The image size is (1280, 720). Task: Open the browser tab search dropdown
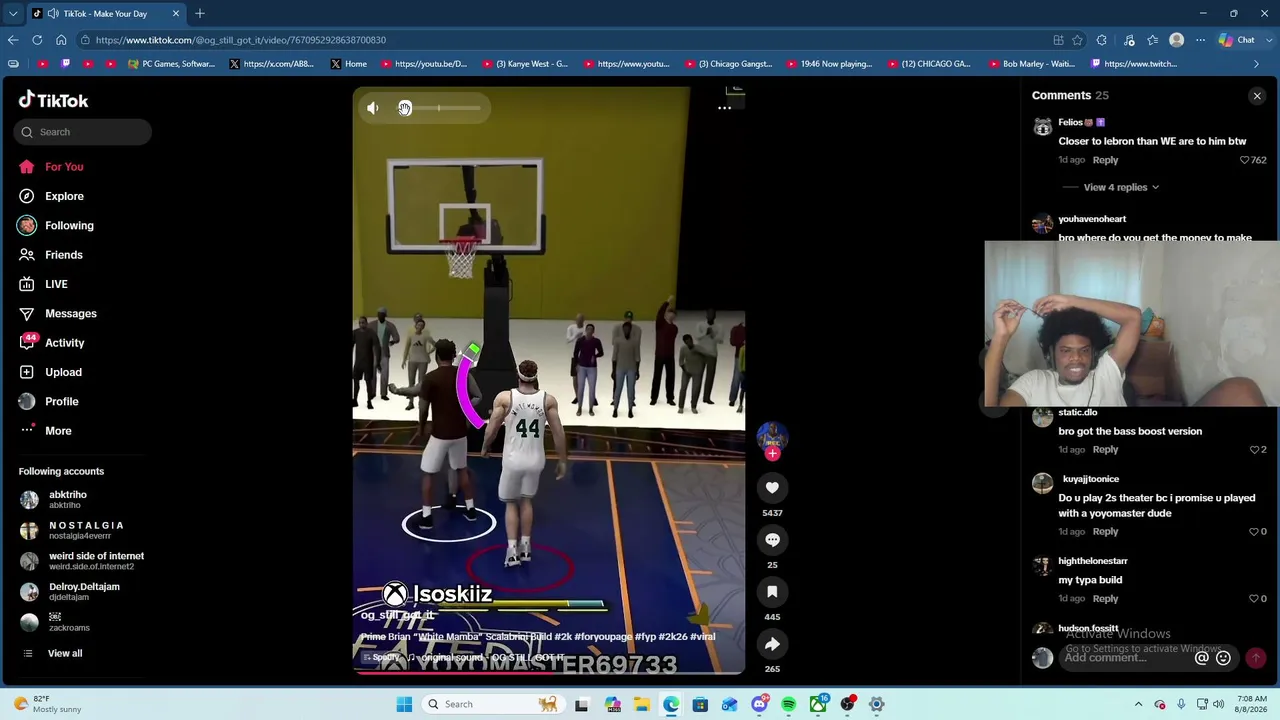coord(13,14)
